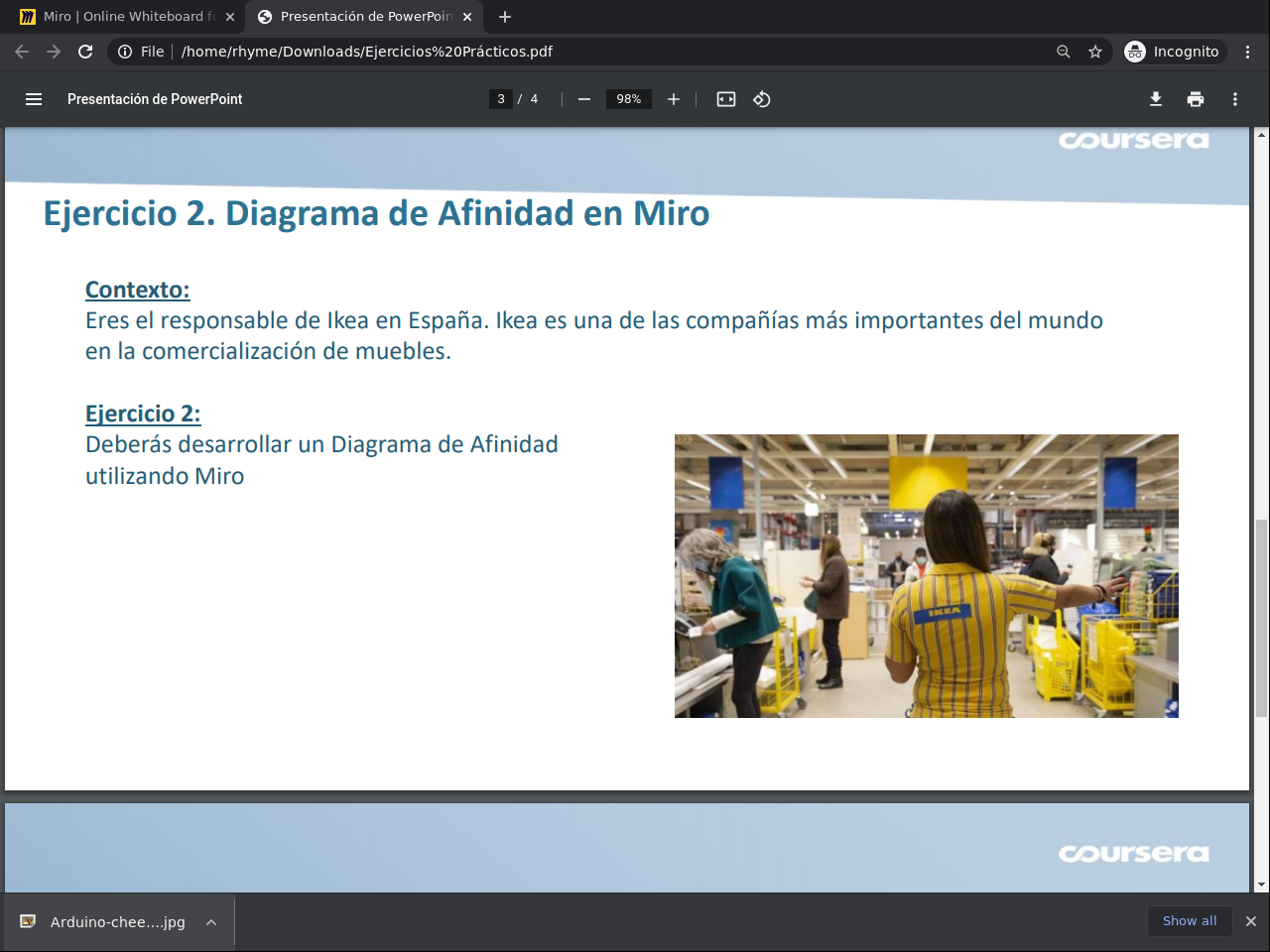Viewport: 1270px width, 952px height.
Task: Reload the PDF page
Action: [85, 52]
